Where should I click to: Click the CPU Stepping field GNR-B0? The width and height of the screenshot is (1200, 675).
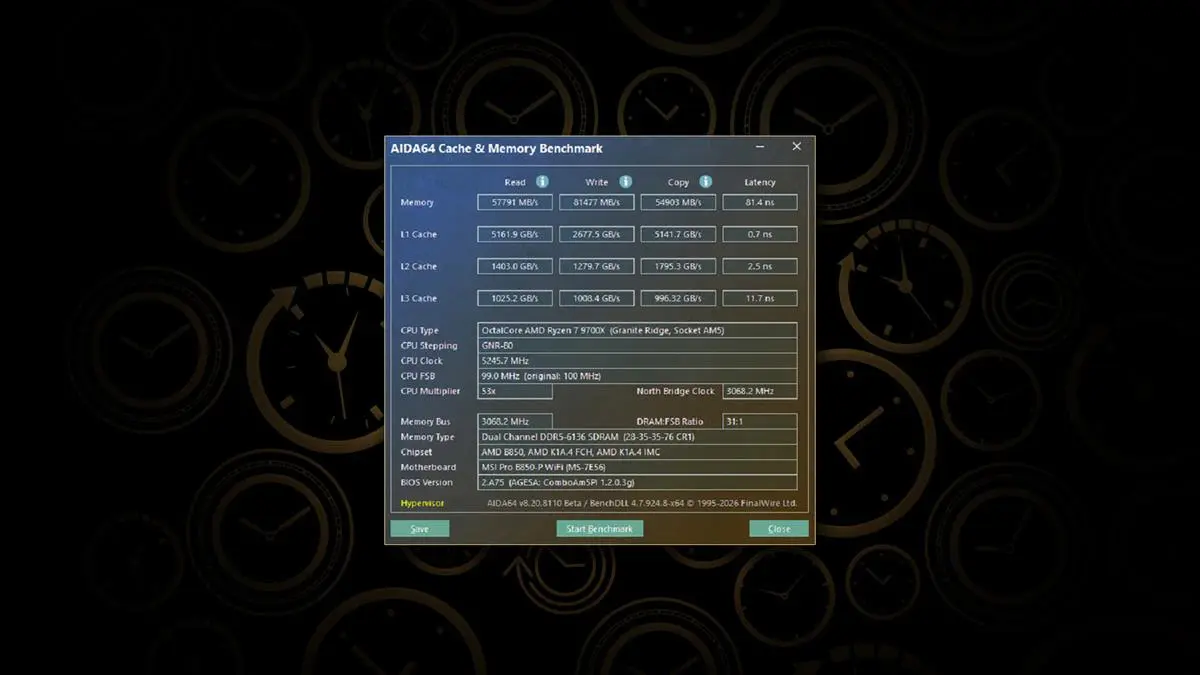click(637, 345)
